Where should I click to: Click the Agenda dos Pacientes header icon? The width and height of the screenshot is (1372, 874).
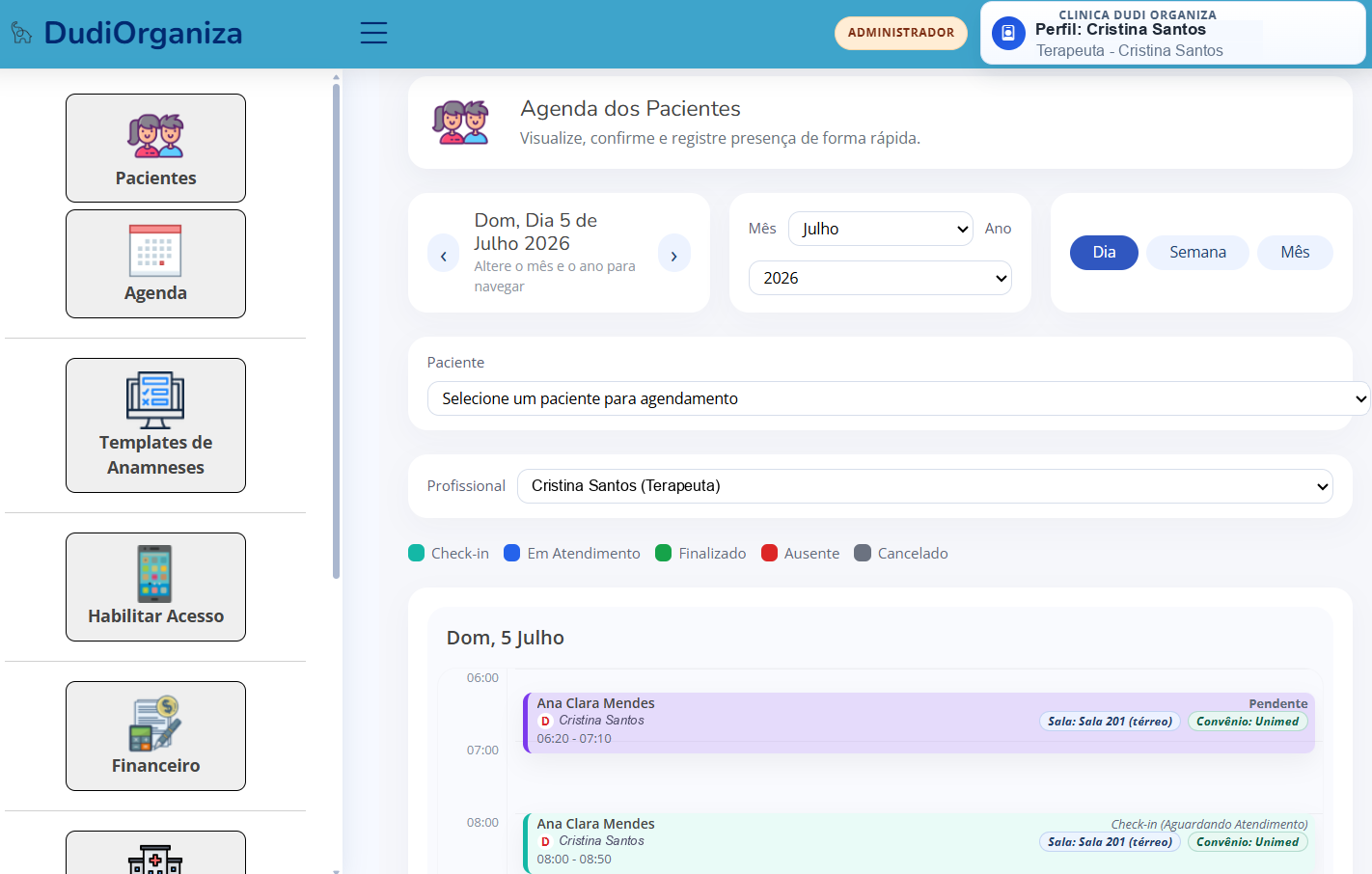(460, 123)
